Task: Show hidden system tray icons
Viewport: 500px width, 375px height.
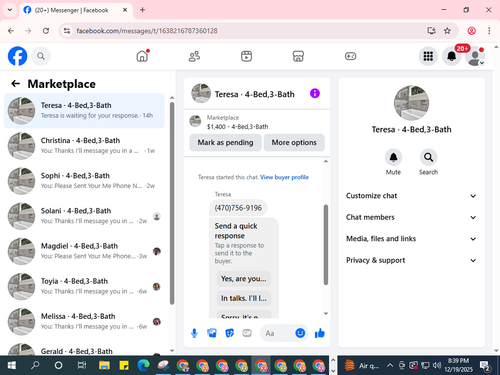Action: 390,366
